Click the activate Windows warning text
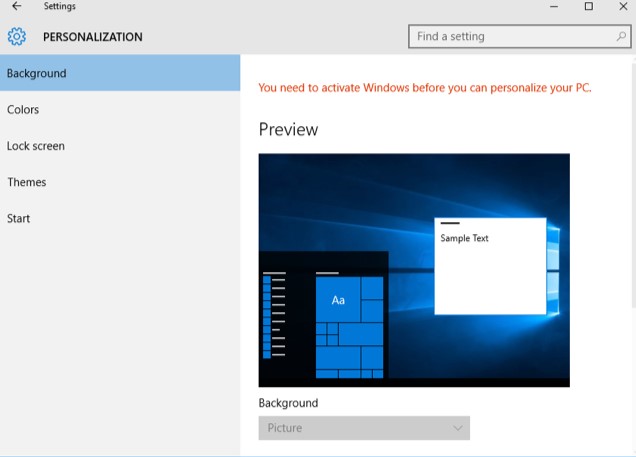This screenshot has width=636, height=457. (425, 88)
